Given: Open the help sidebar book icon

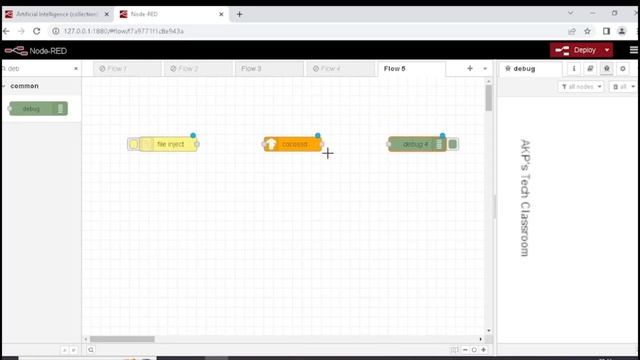Looking at the screenshot, I should point(590,69).
